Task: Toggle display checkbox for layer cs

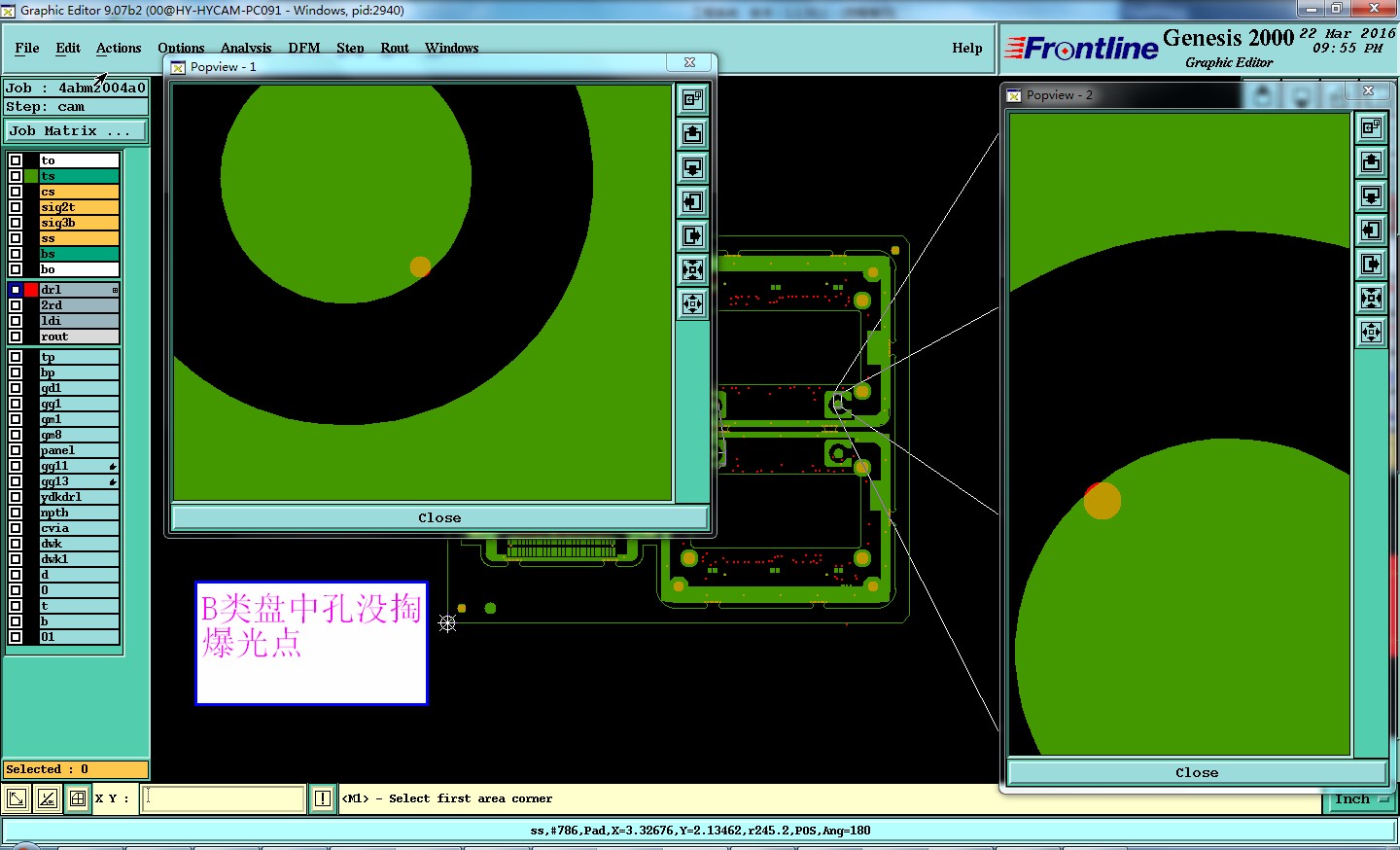Action: click(16, 192)
